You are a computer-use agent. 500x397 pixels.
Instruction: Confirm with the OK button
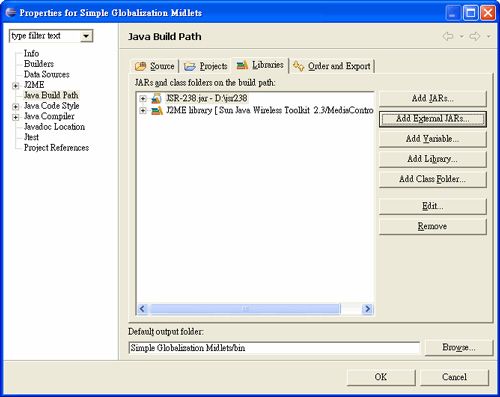(381, 377)
